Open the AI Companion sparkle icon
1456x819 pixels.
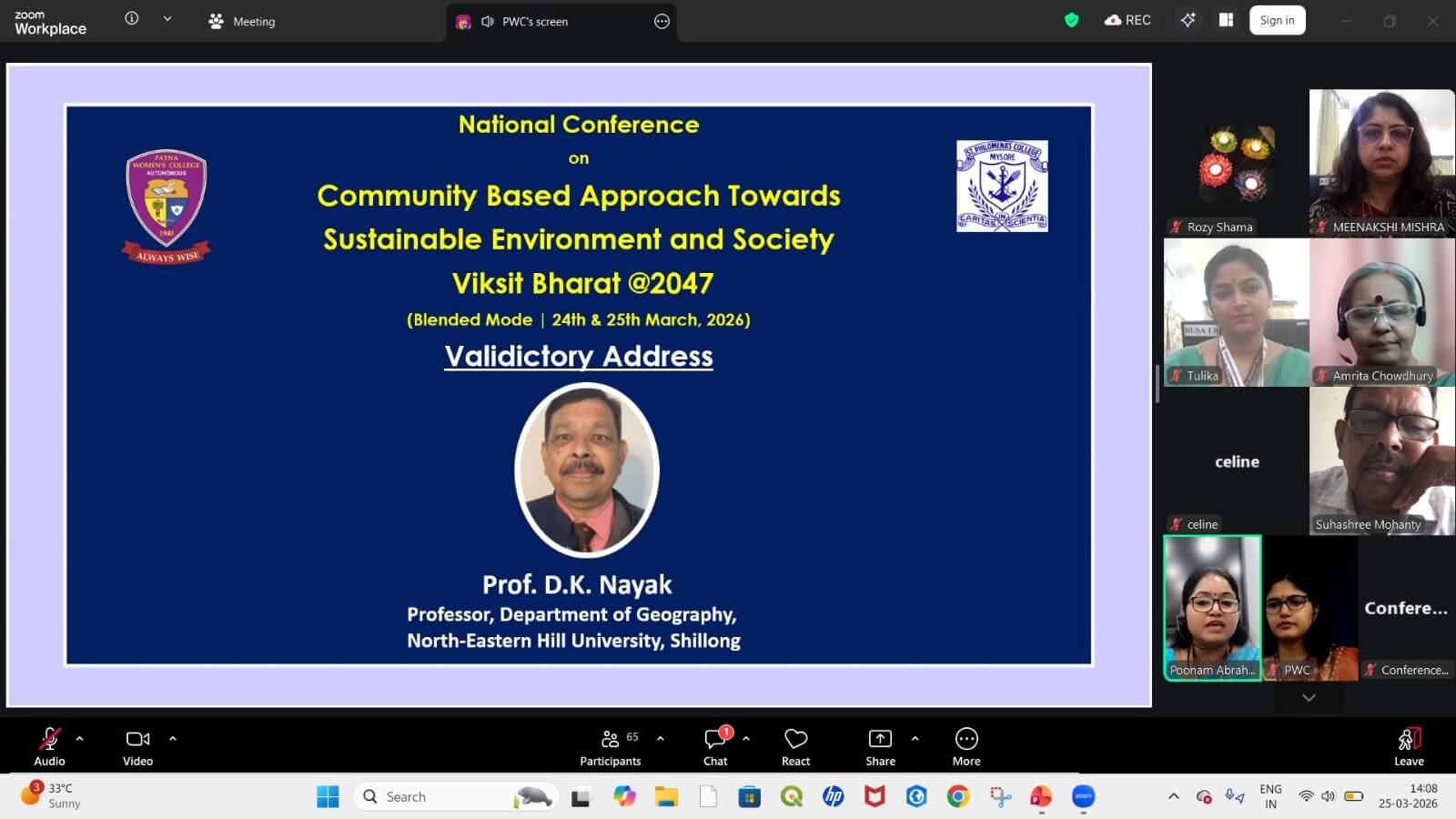[1188, 20]
